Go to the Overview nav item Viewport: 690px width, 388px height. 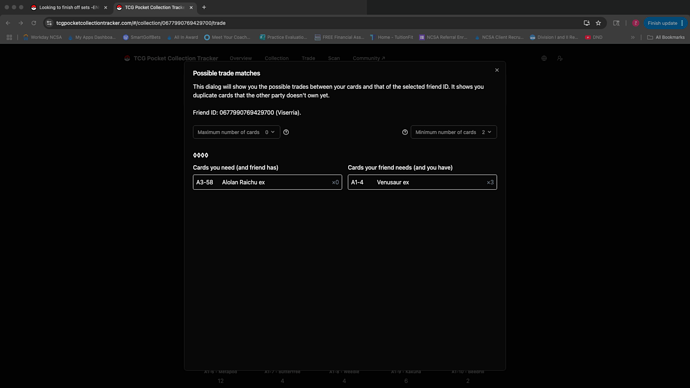pos(241,58)
